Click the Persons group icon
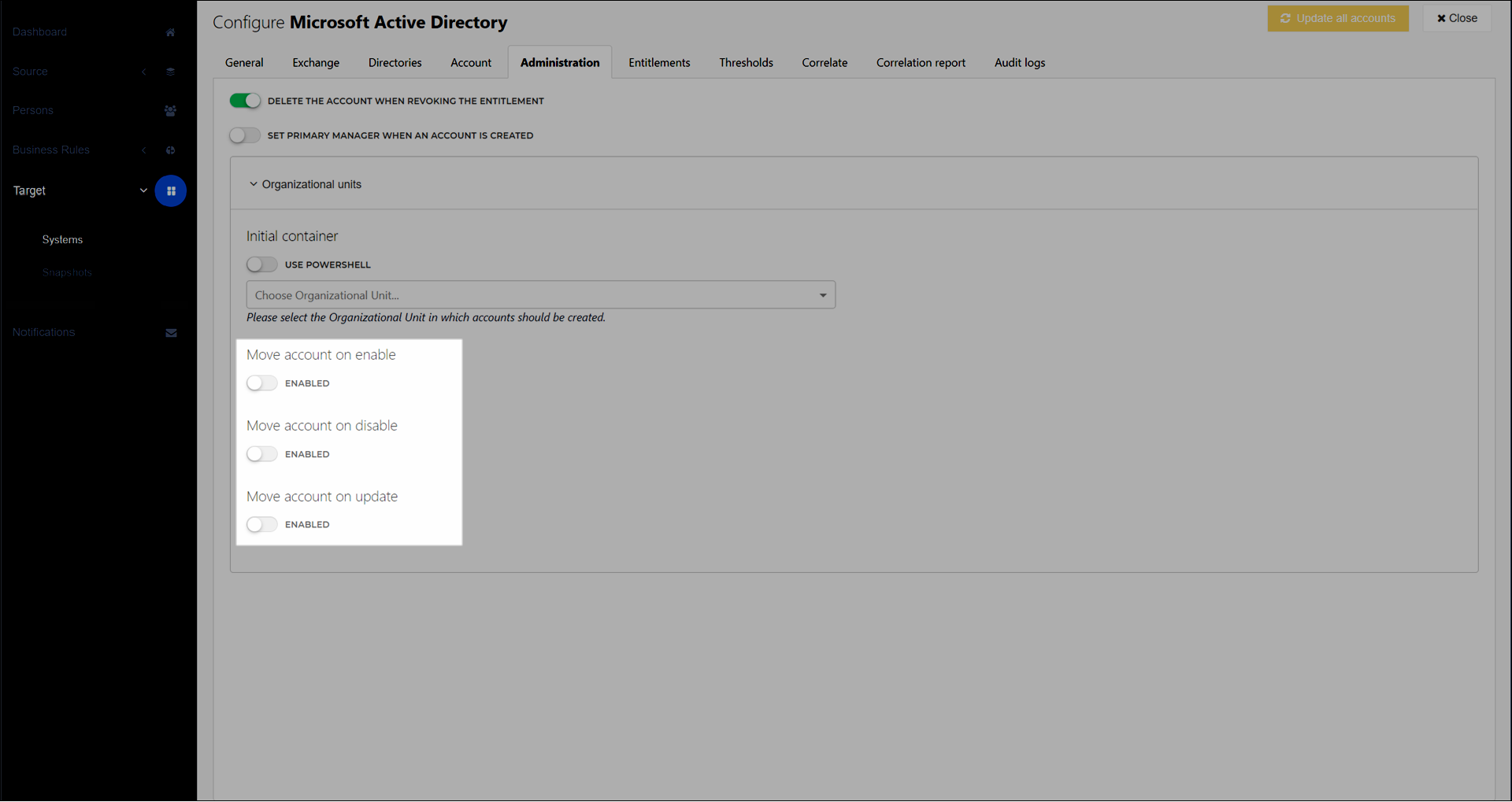Screen dimensions: 1512x802 point(170,111)
